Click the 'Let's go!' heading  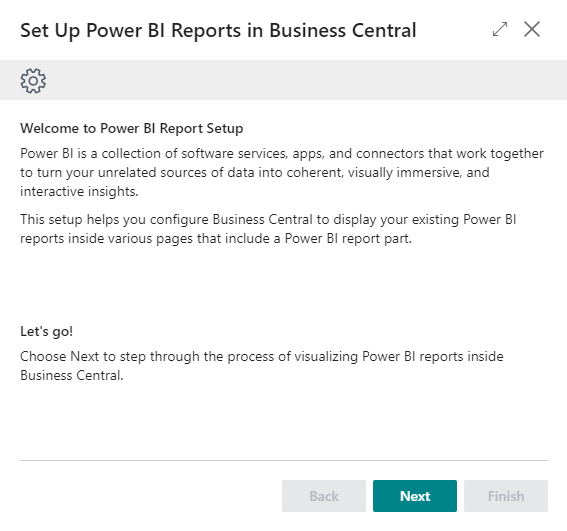(x=47, y=331)
